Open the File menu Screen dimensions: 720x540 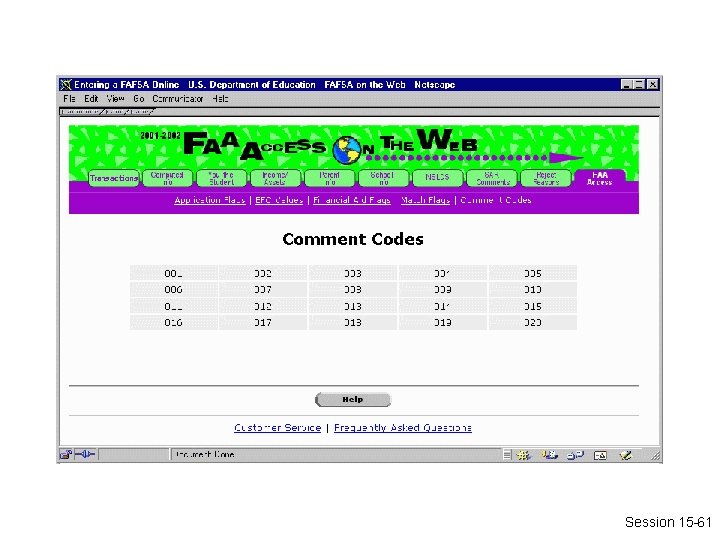click(69, 99)
